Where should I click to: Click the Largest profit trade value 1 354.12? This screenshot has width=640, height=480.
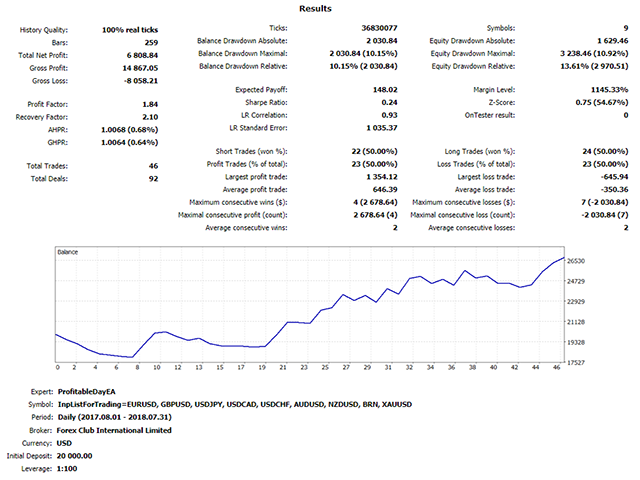tap(382, 176)
